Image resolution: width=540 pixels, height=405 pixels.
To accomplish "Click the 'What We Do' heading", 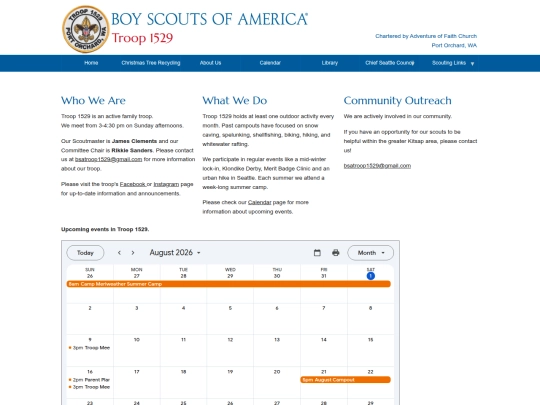I will pos(235,101).
